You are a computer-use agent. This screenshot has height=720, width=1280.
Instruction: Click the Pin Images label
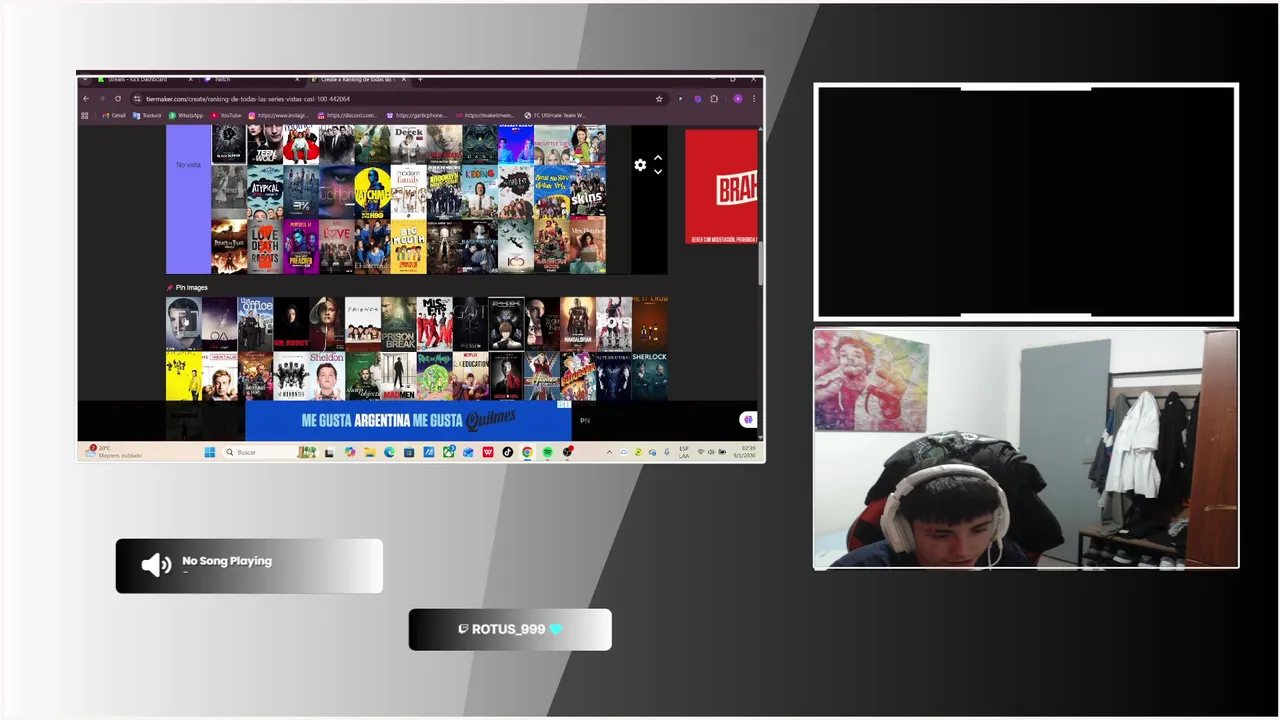click(191, 288)
